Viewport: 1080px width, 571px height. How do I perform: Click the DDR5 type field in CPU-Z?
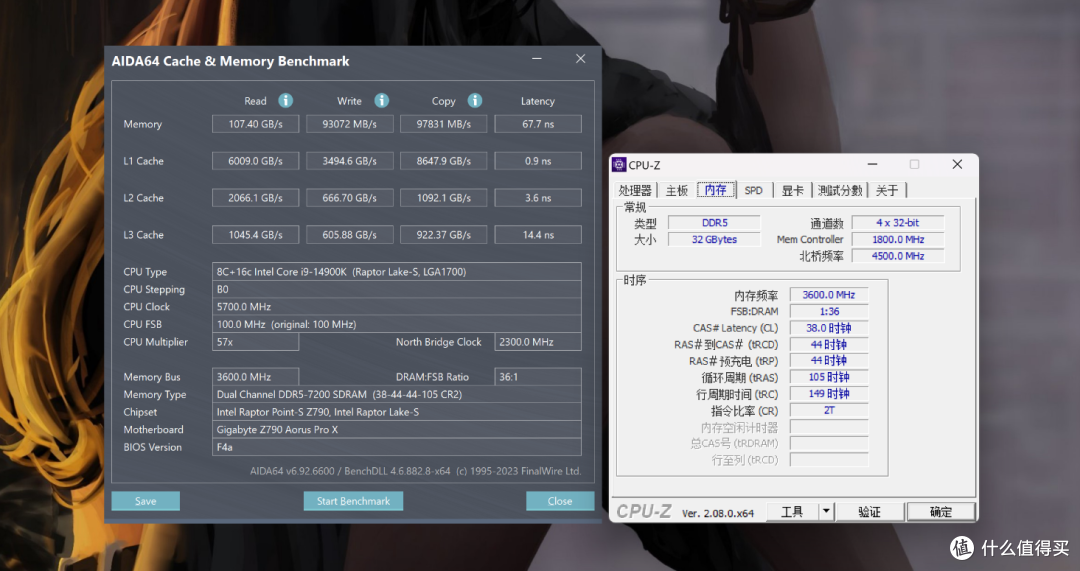click(x=714, y=222)
